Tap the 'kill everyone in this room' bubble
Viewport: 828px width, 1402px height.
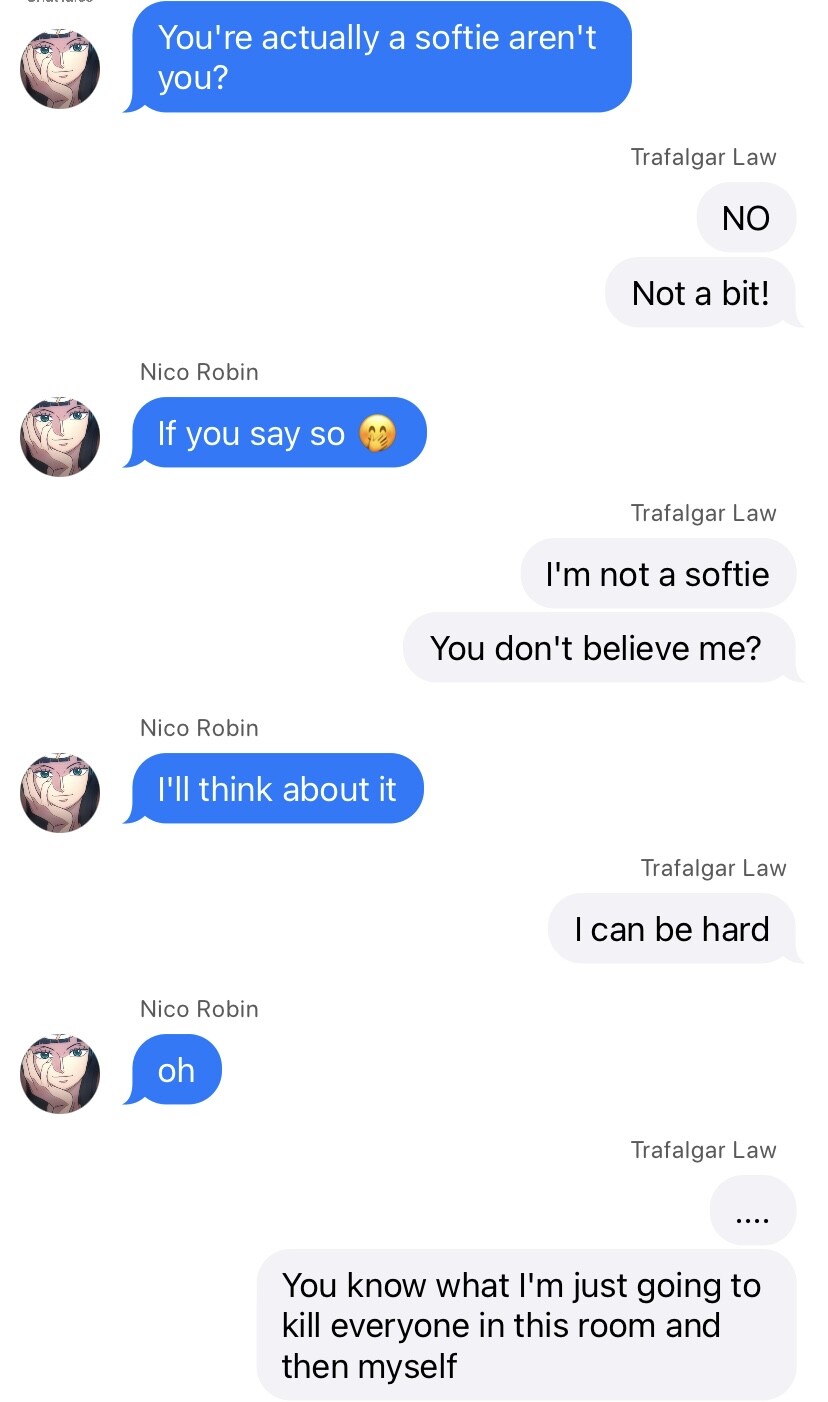pos(527,1325)
